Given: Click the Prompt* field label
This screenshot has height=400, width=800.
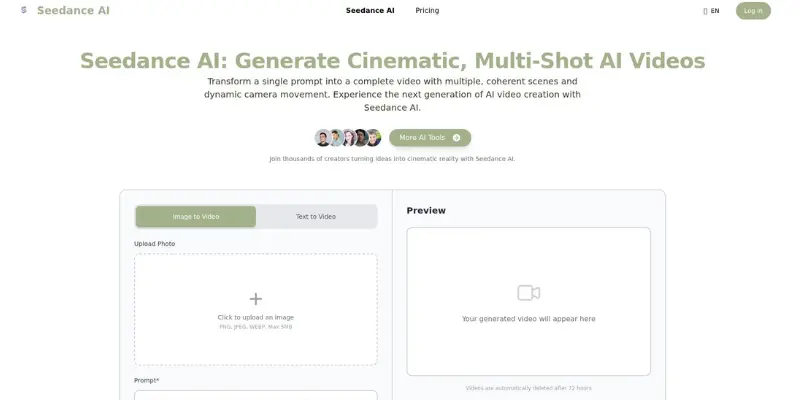Looking at the screenshot, I should coord(147,381).
